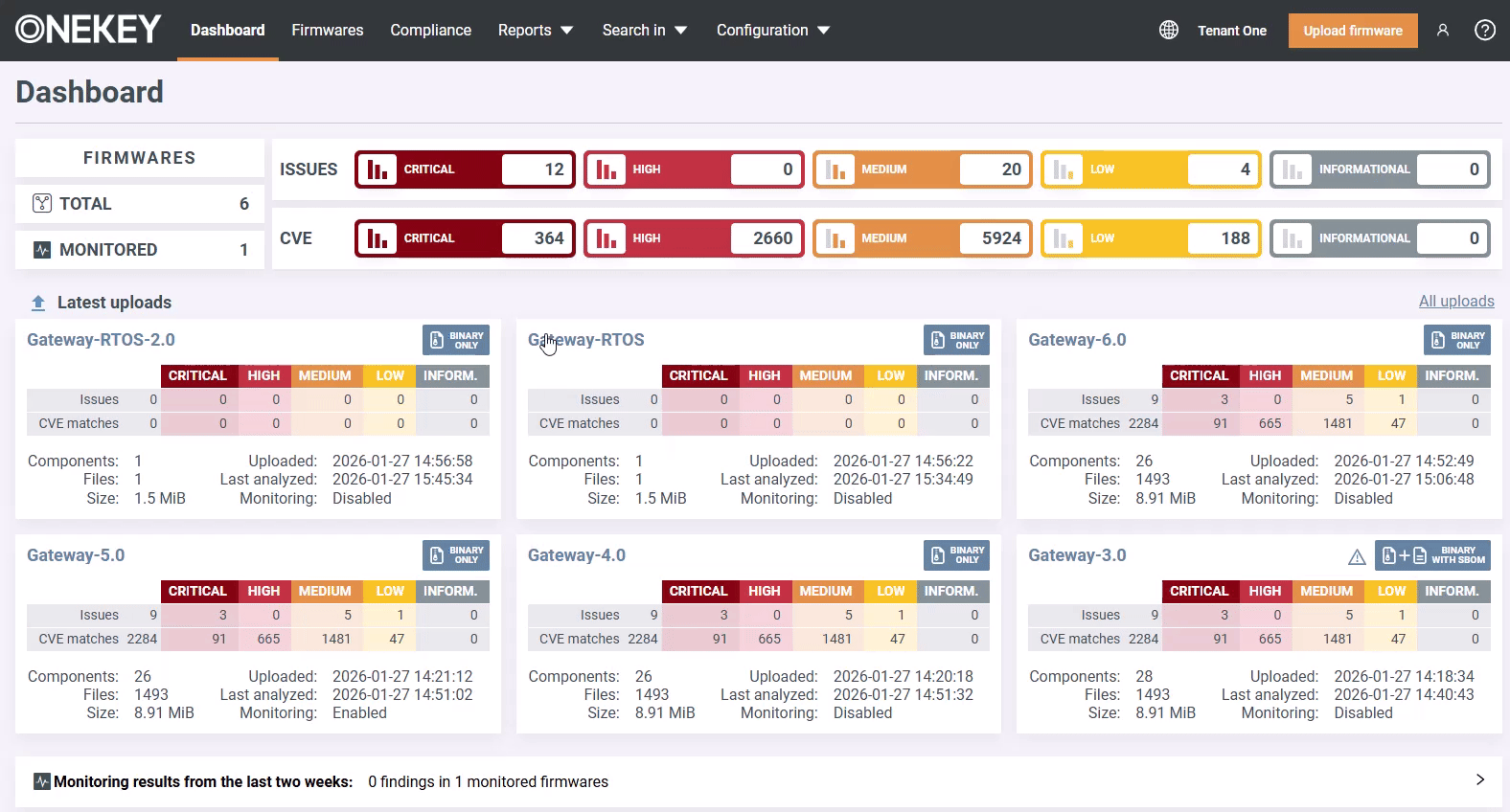Viewport: 1510px width, 812px height.
Task: Open the Gateway-6.0 firmware link
Action: pos(1076,340)
